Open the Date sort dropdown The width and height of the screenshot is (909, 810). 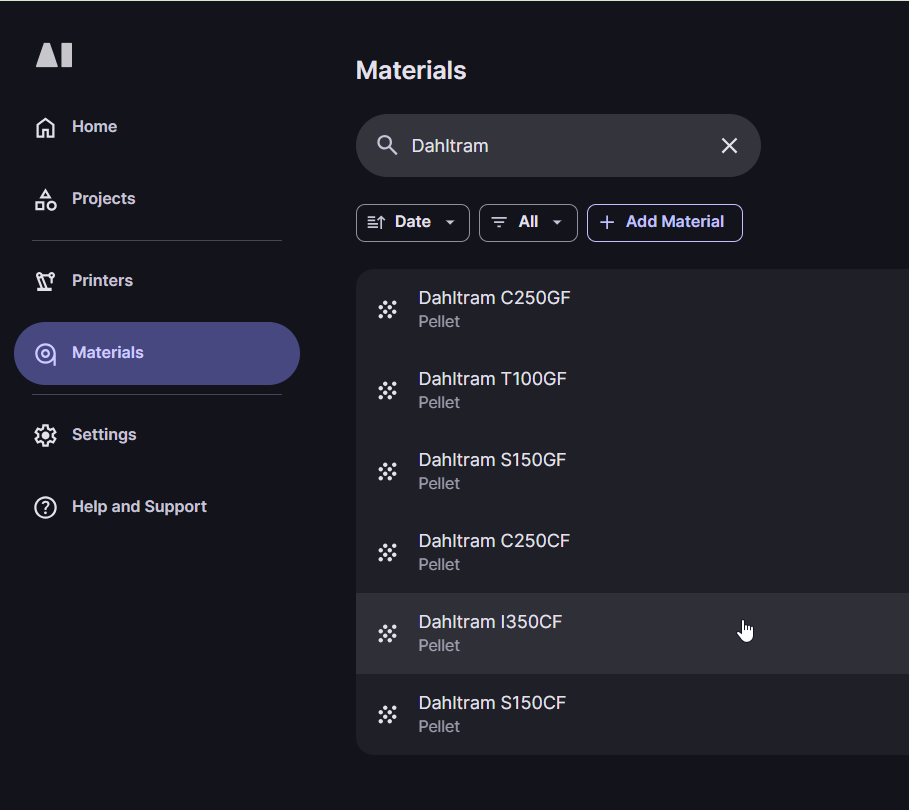tap(412, 222)
